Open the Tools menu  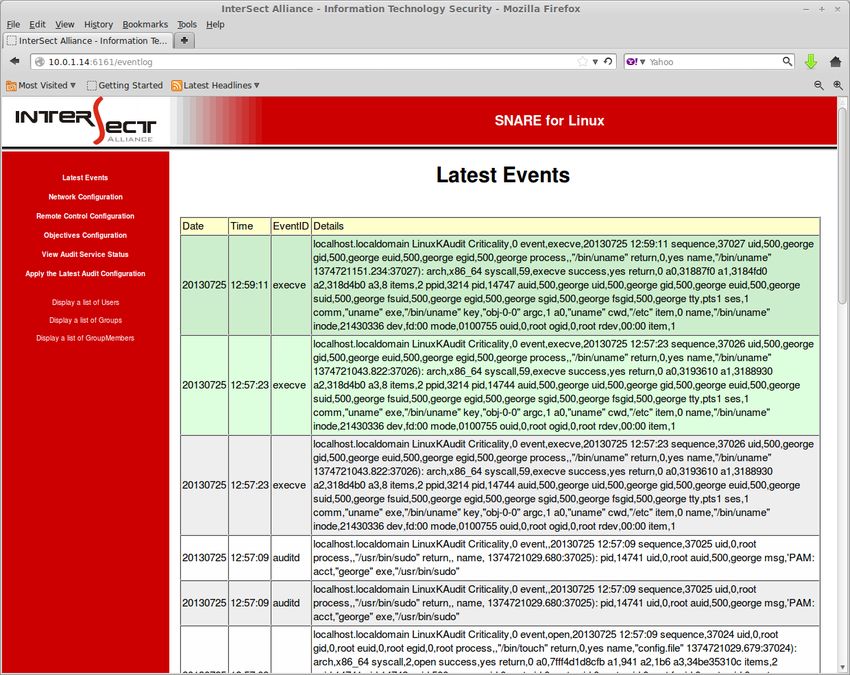[187, 24]
